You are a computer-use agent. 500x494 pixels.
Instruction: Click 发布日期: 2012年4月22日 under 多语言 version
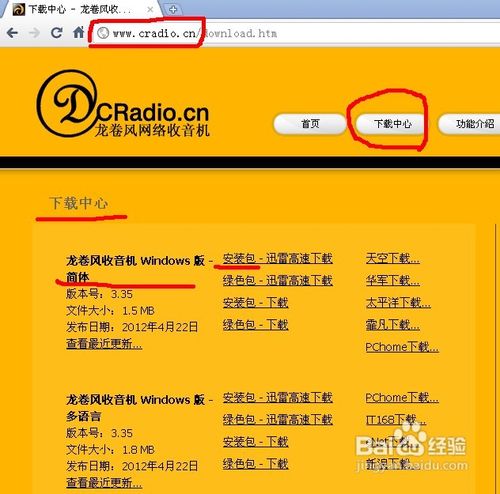coord(132,466)
